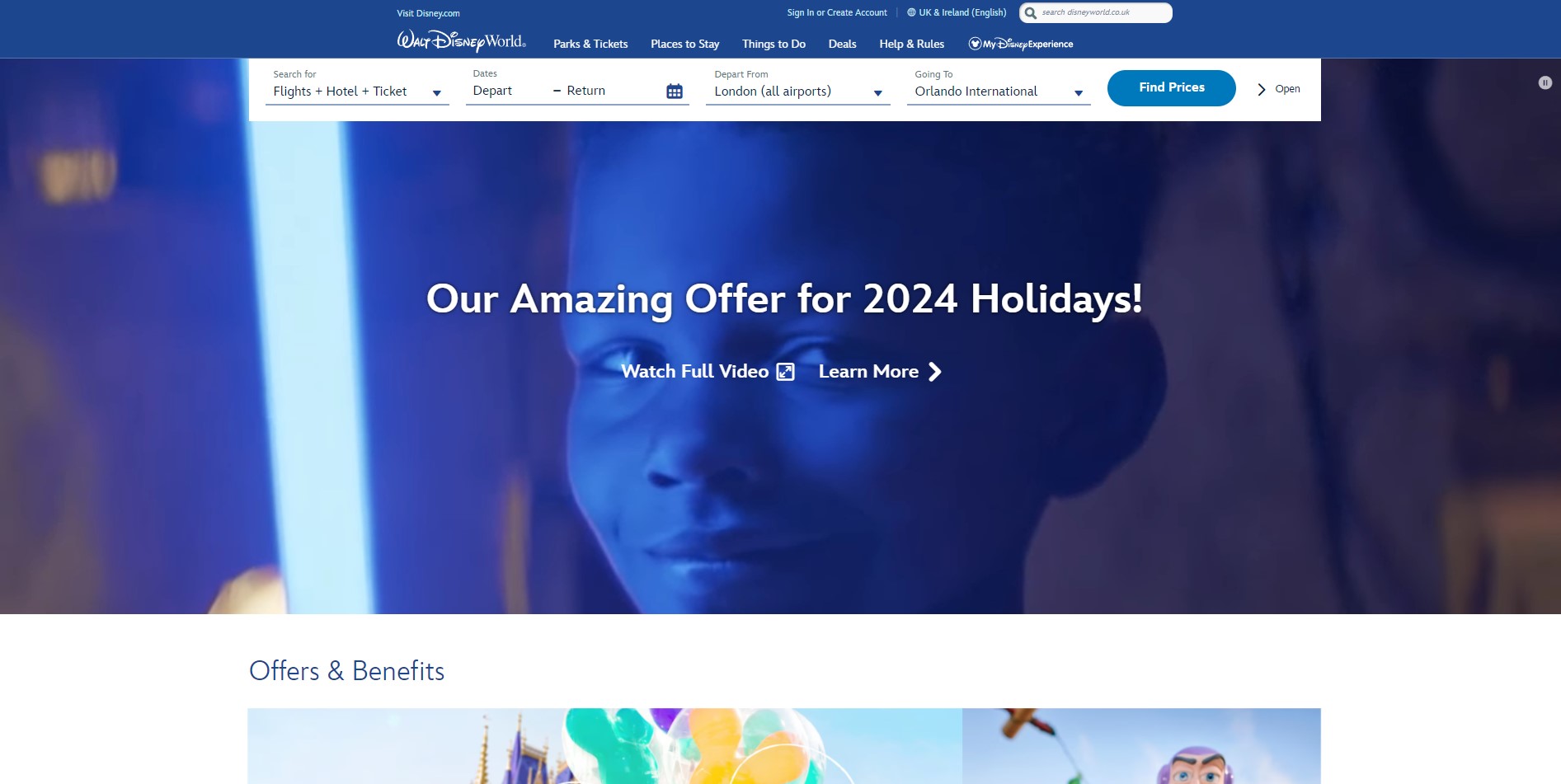Click the globe icon for region selection
The image size is (1561, 784).
point(911,12)
